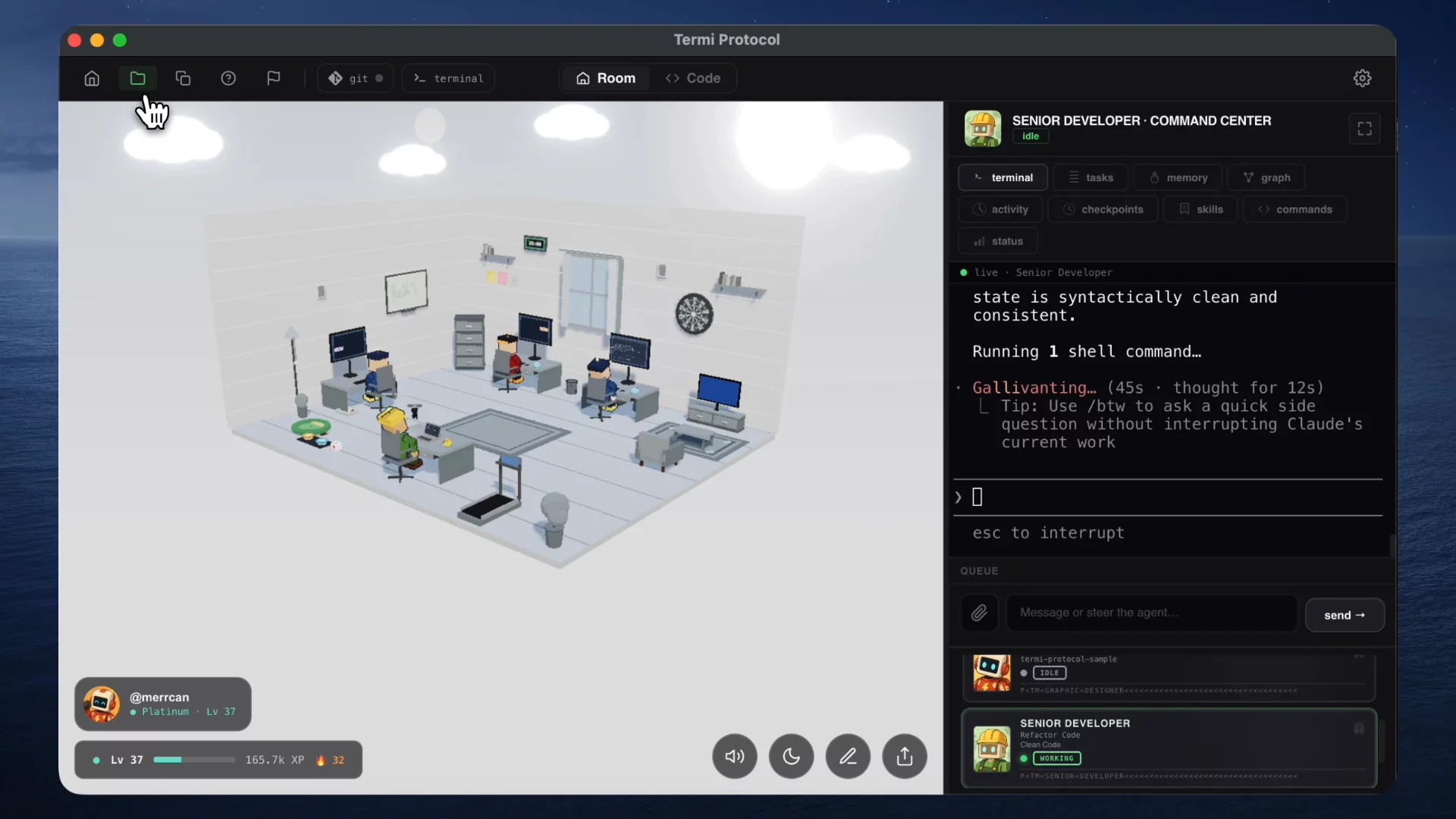Select the activity panel tab
Image resolution: width=1456 pixels, height=819 pixels.
[x=1000, y=209]
